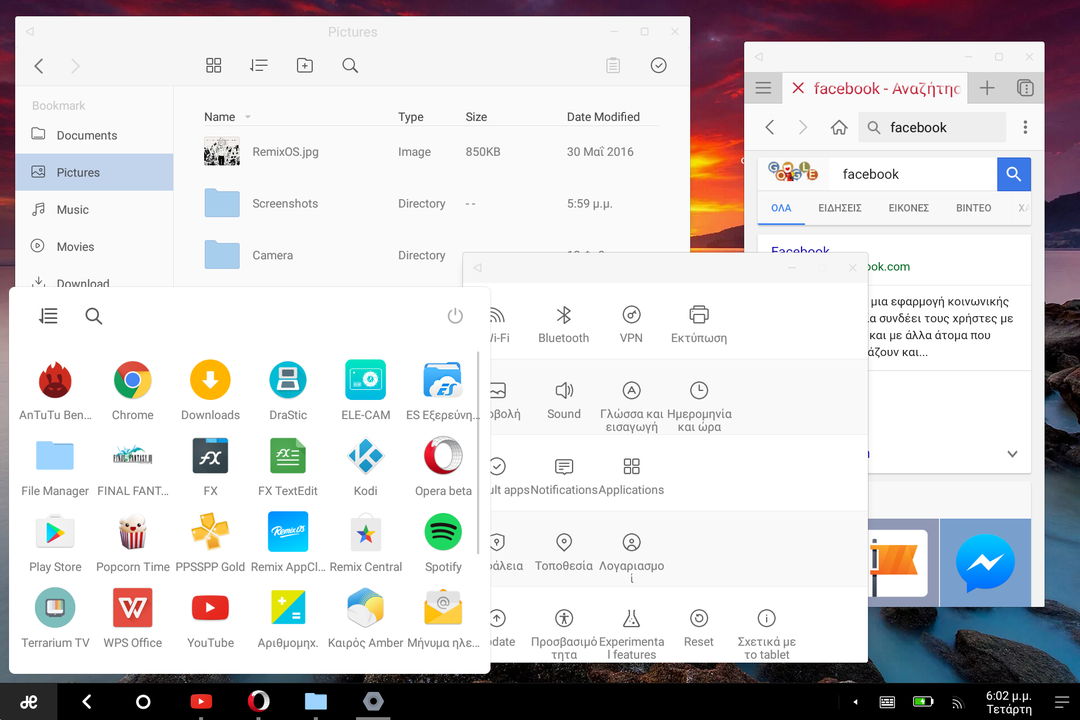Open the browser three-dot overflow menu

click(1025, 128)
